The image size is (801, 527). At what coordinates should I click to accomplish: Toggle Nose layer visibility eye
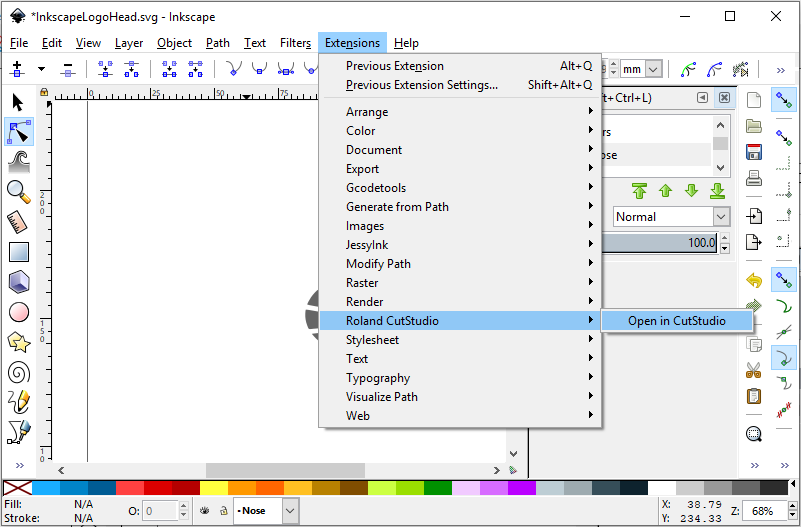[205, 510]
